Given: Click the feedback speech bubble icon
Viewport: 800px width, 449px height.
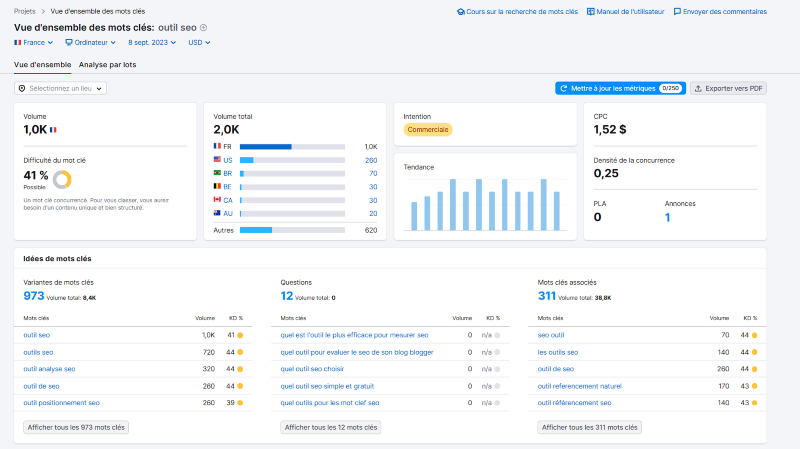Looking at the screenshot, I should pos(677,11).
